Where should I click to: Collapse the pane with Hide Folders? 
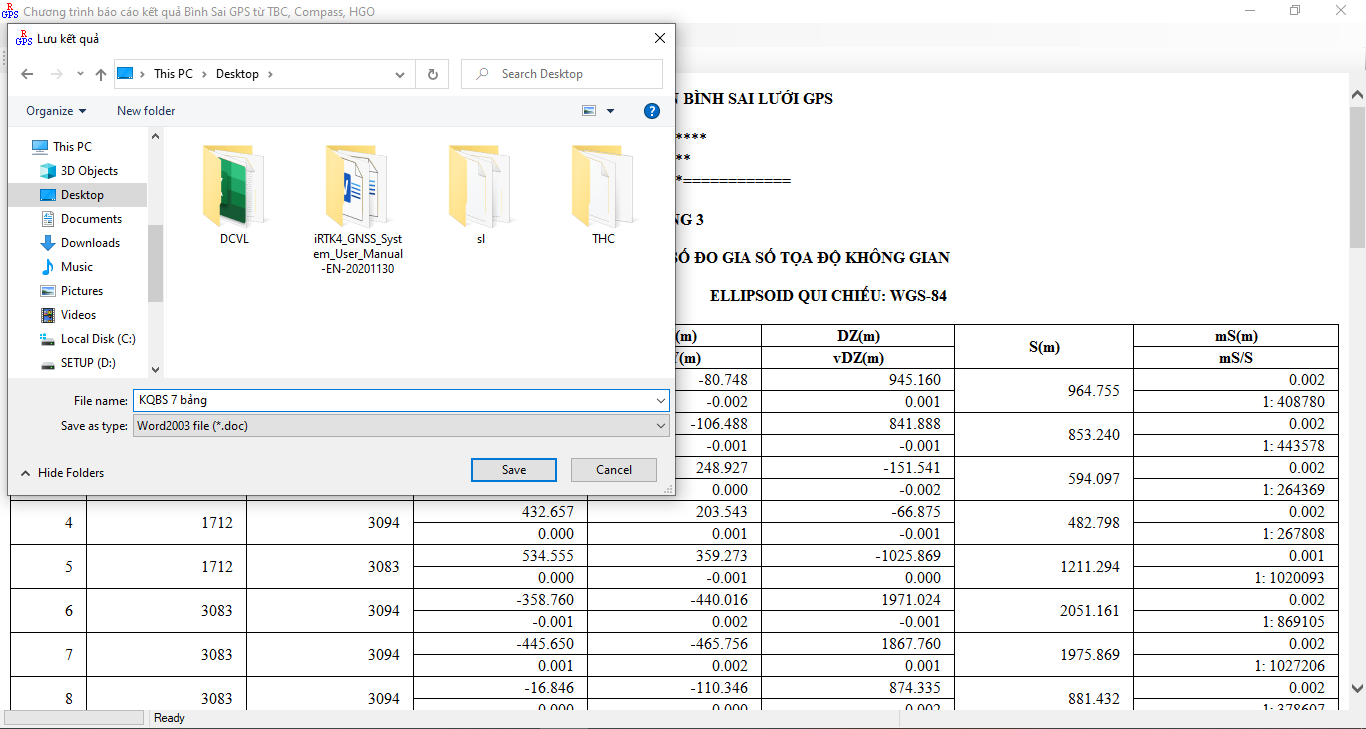point(62,473)
